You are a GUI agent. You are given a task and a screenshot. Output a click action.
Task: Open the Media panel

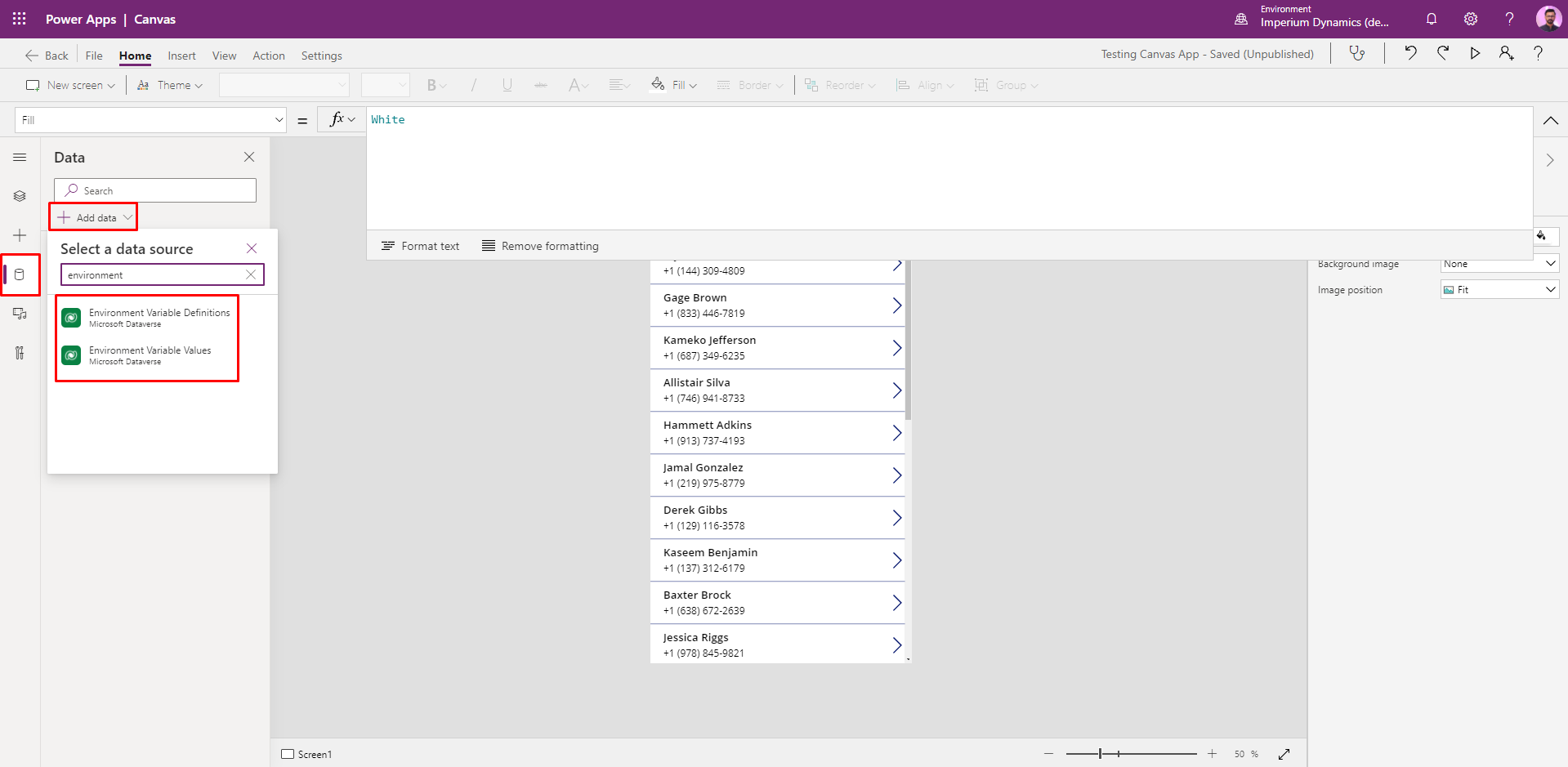pos(20,314)
